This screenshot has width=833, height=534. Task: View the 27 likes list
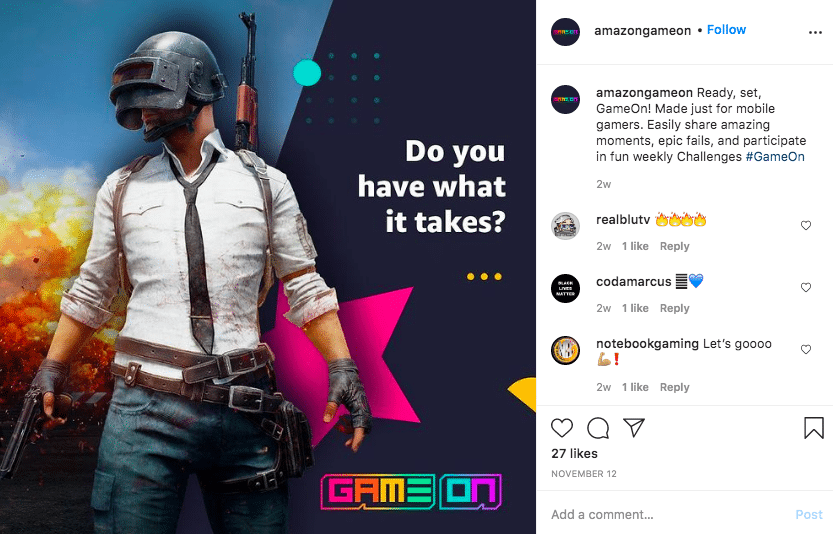tap(574, 453)
